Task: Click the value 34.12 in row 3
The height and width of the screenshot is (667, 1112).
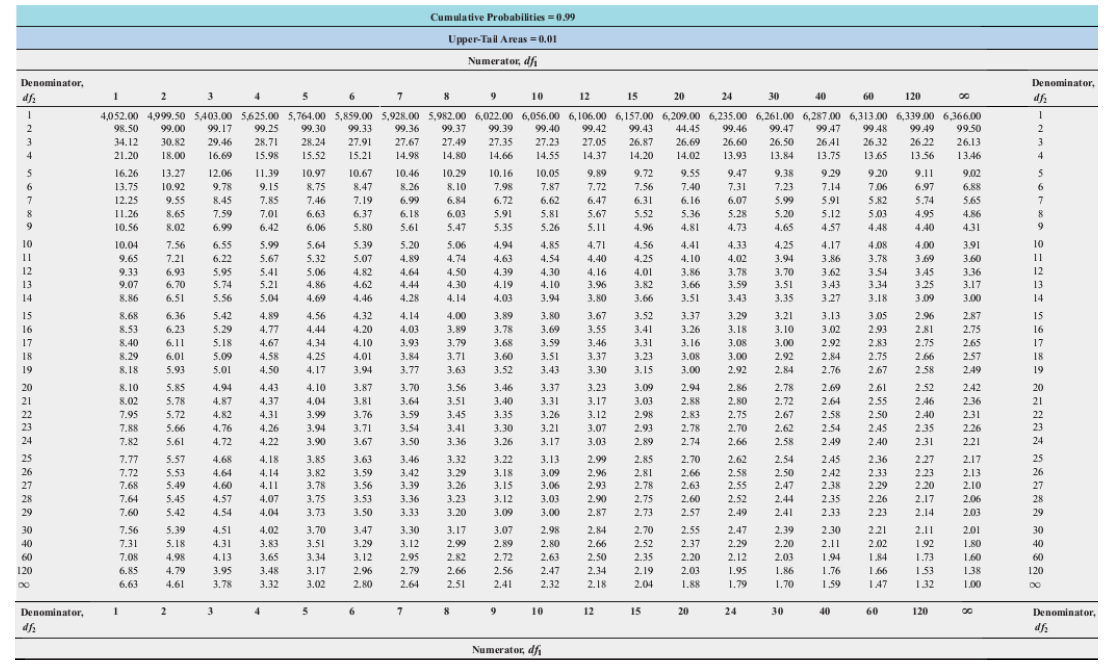Action: tap(126, 142)
